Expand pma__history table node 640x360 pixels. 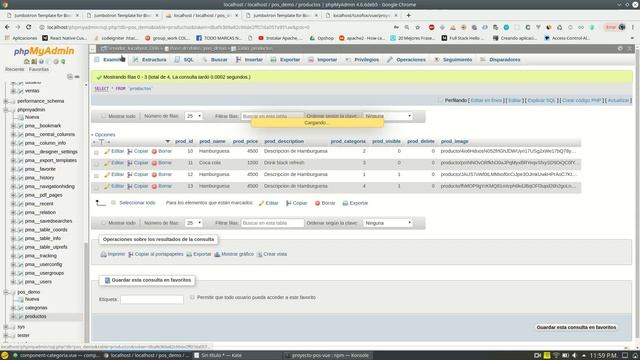coord(13,178)
